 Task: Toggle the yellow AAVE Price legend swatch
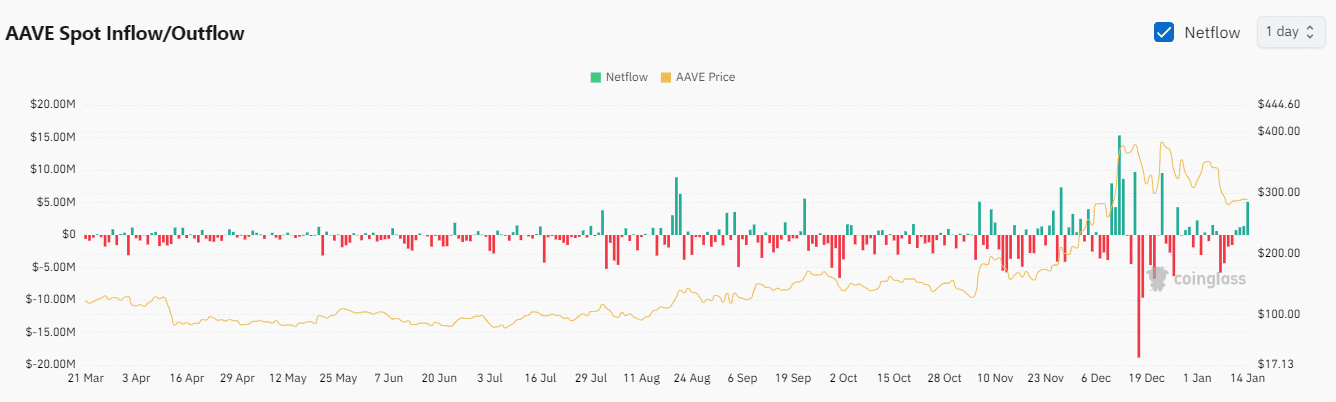click(x=666, y=77)
